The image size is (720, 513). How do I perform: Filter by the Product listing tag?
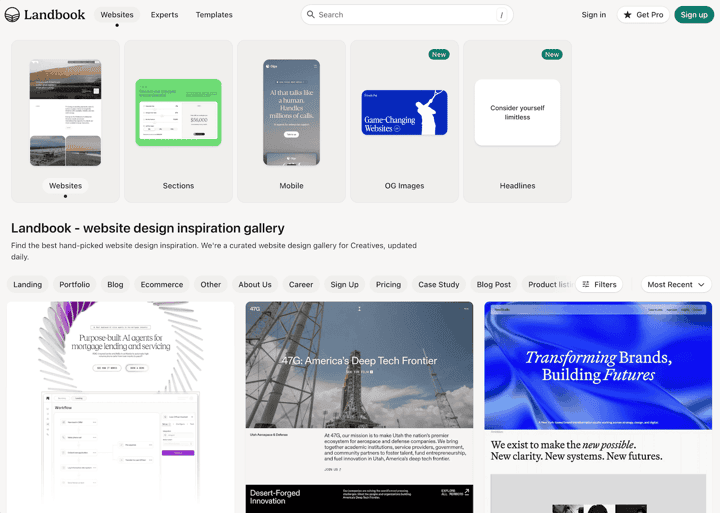(x=549, y=284)
